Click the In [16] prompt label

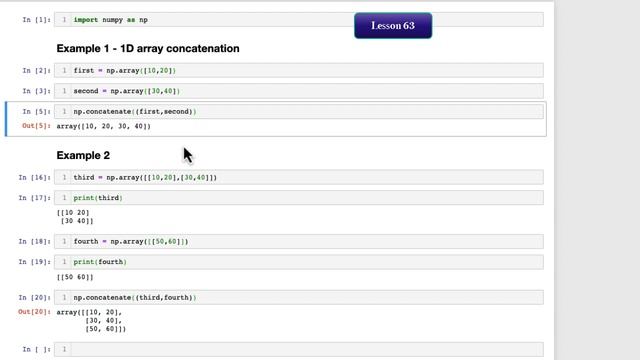tap(35, 178)
